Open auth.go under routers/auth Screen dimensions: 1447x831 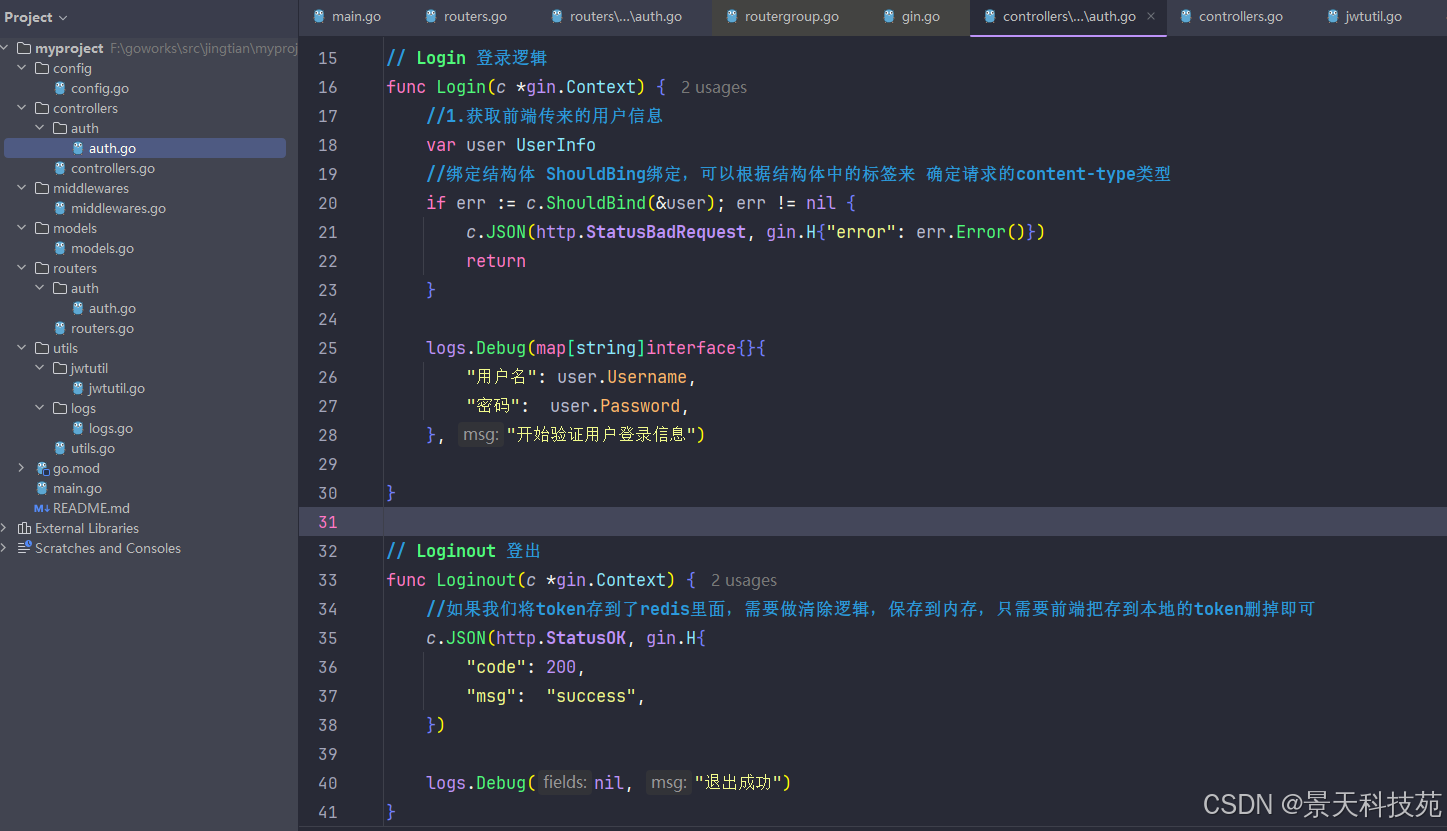click(x=112, y=308)
